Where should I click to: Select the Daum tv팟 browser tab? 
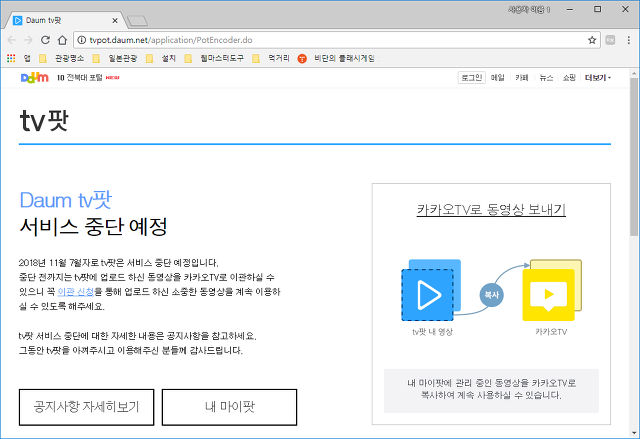click(x=63, y=20)
